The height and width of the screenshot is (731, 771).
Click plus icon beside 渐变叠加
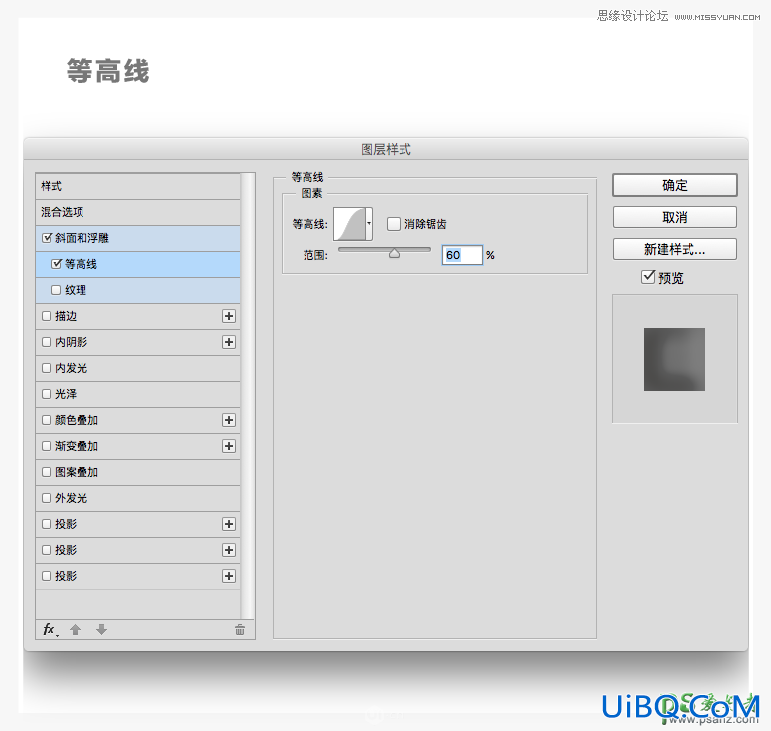click(229, 446)
